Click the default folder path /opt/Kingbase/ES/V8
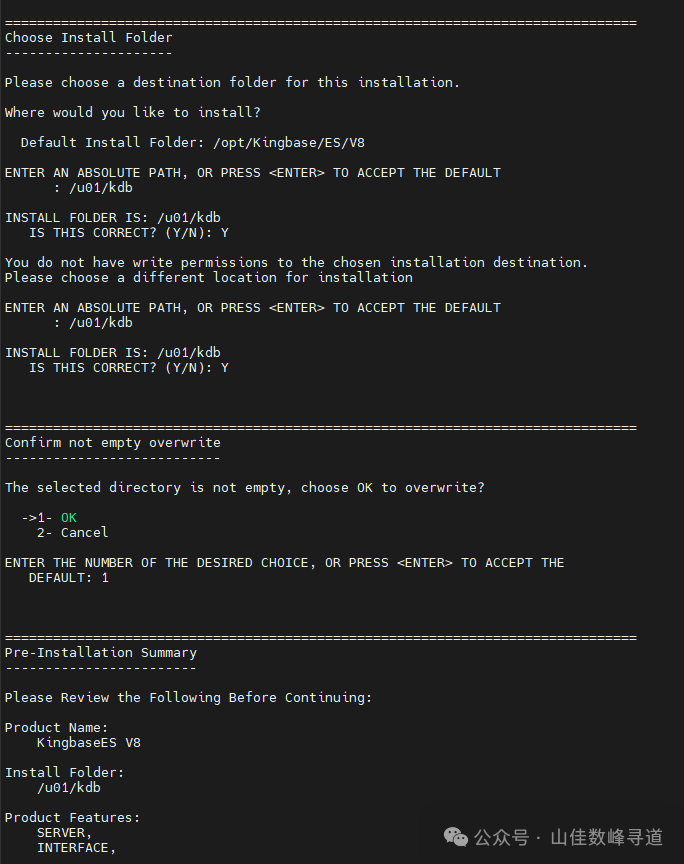Image resolution: width=684 pixels, height=864 pixels. (289, 143)
